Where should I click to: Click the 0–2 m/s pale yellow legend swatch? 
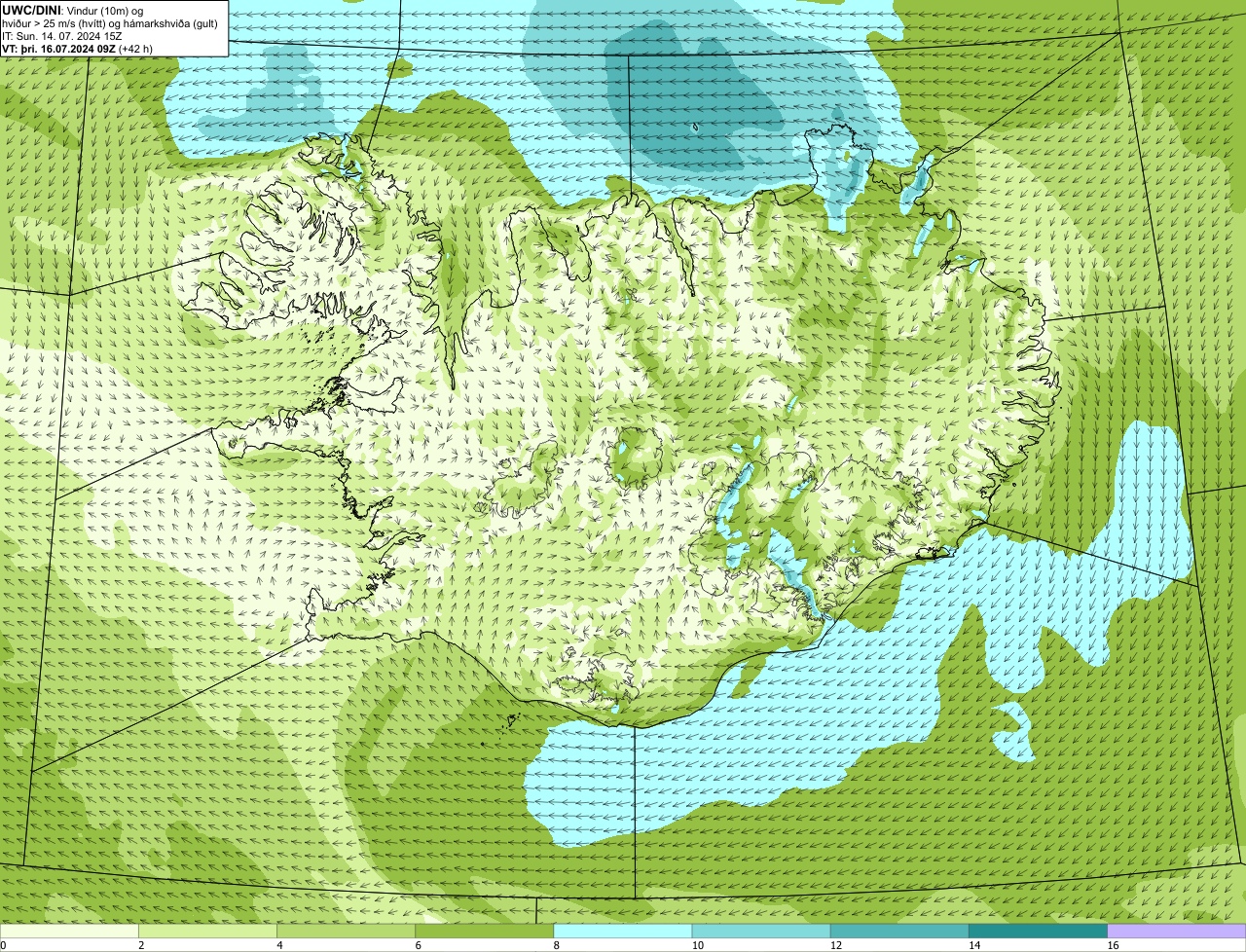point(69,932)
